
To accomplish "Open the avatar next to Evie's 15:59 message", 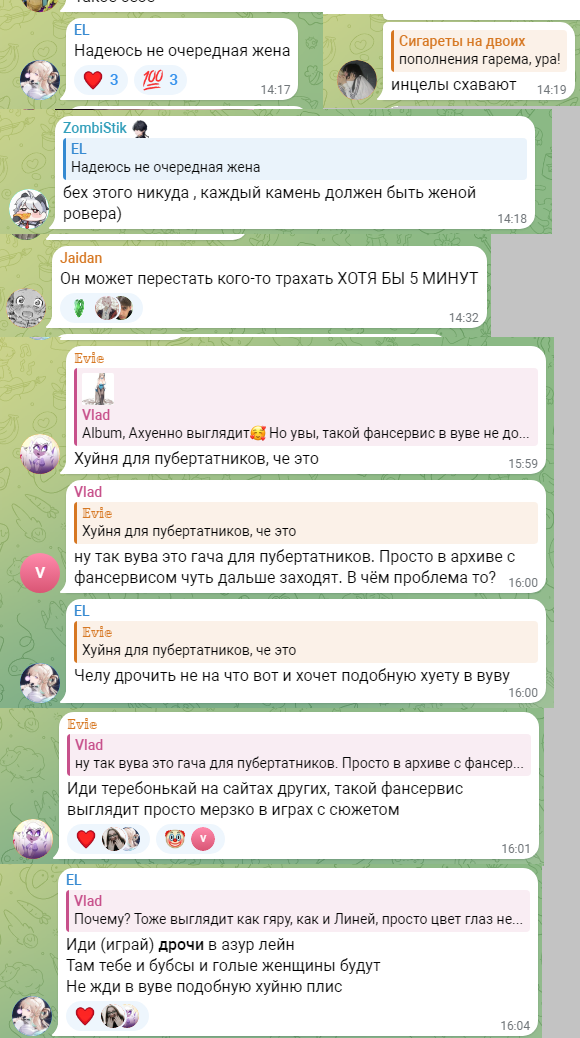I will click(x=40, y=454).
